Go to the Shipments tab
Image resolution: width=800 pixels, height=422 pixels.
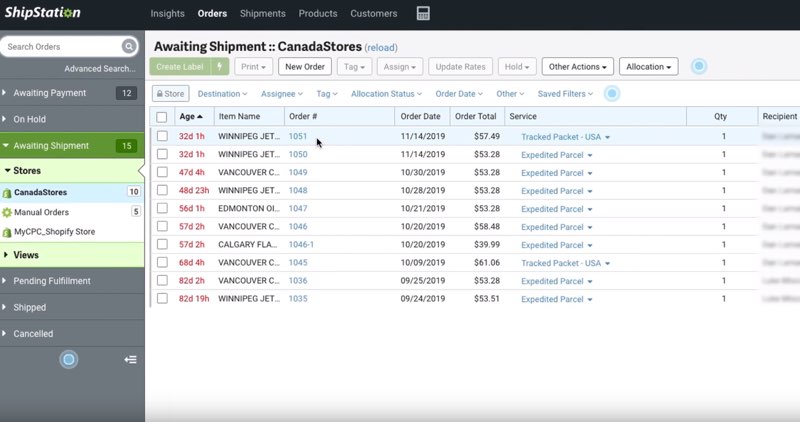263,14
